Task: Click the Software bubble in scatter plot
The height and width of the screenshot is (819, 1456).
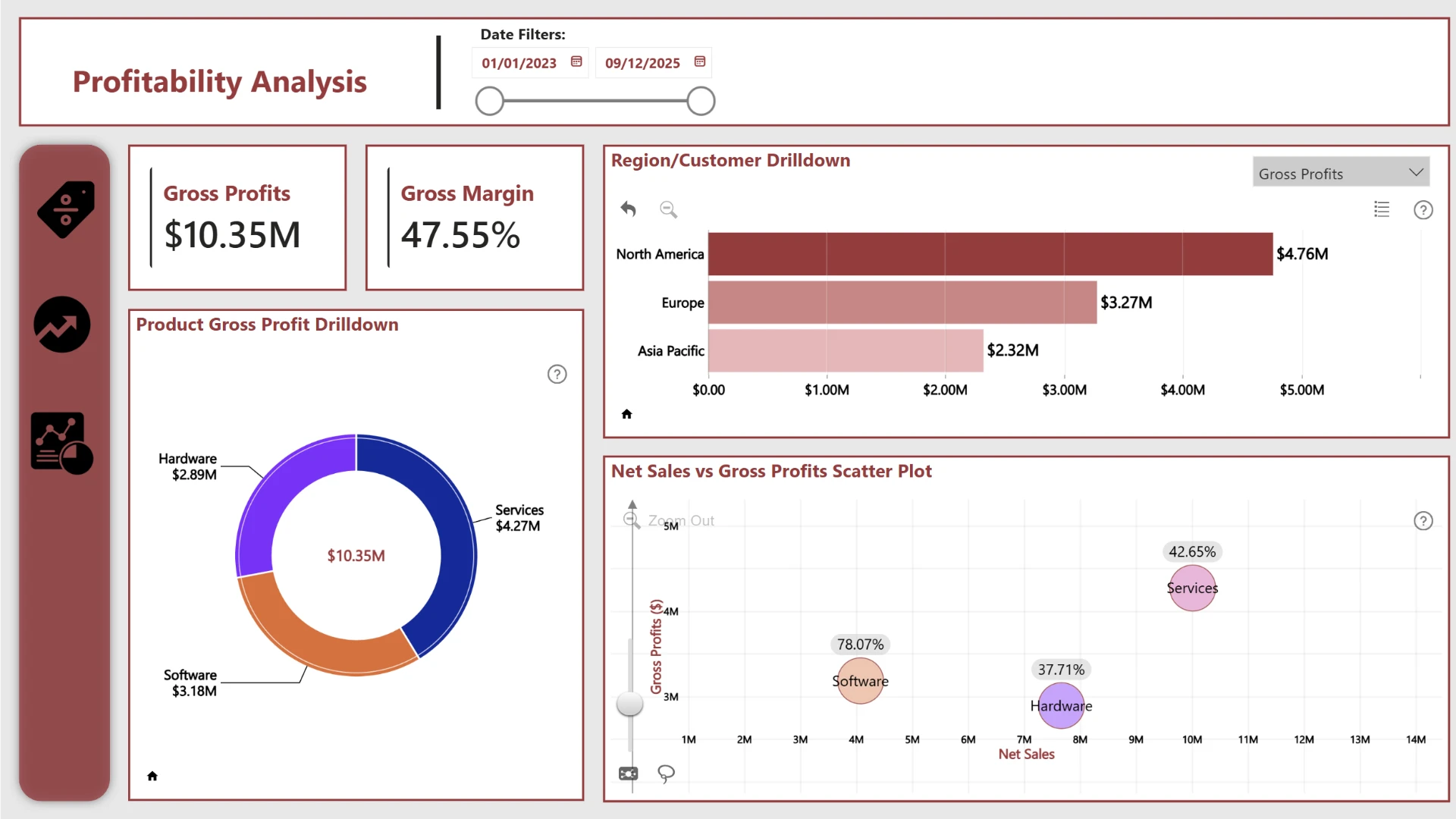Action: 860,681
